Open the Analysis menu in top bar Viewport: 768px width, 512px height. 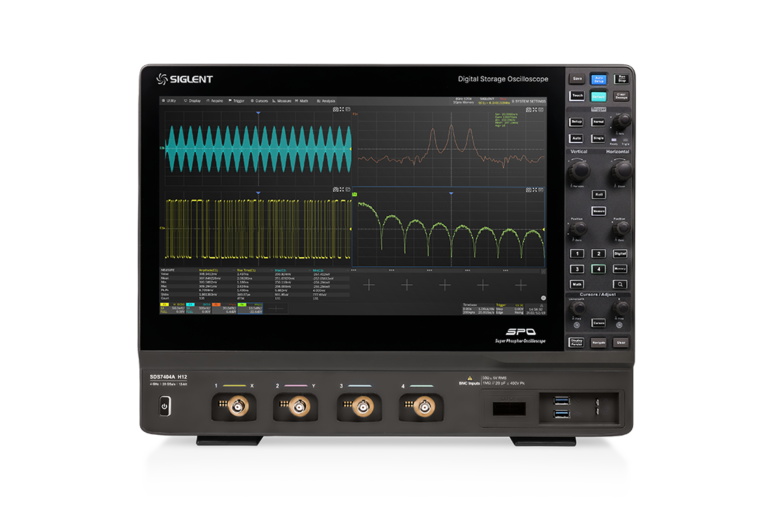326,101
